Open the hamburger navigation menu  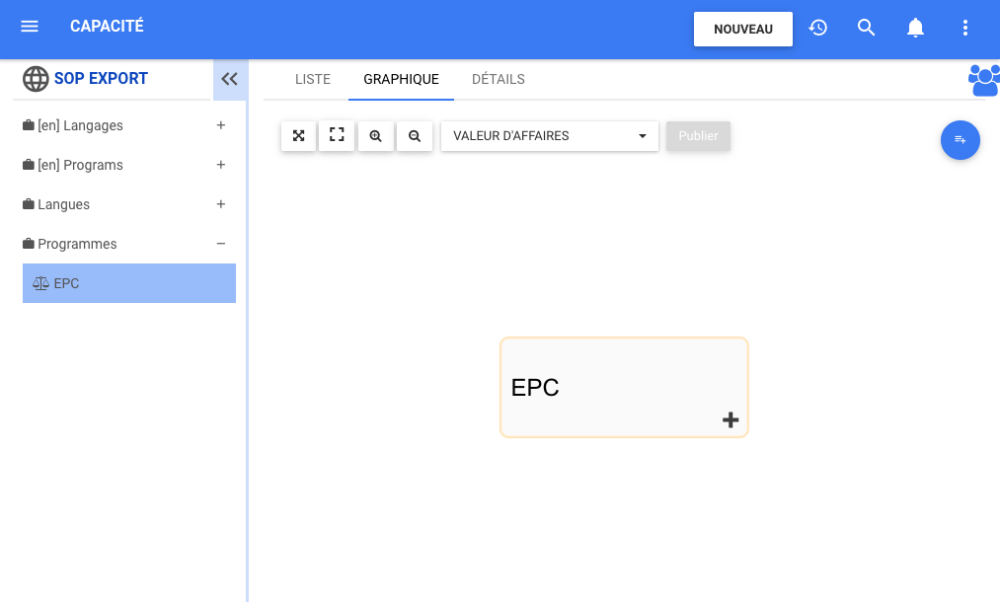pyautogui.click(x=30, y=27)
